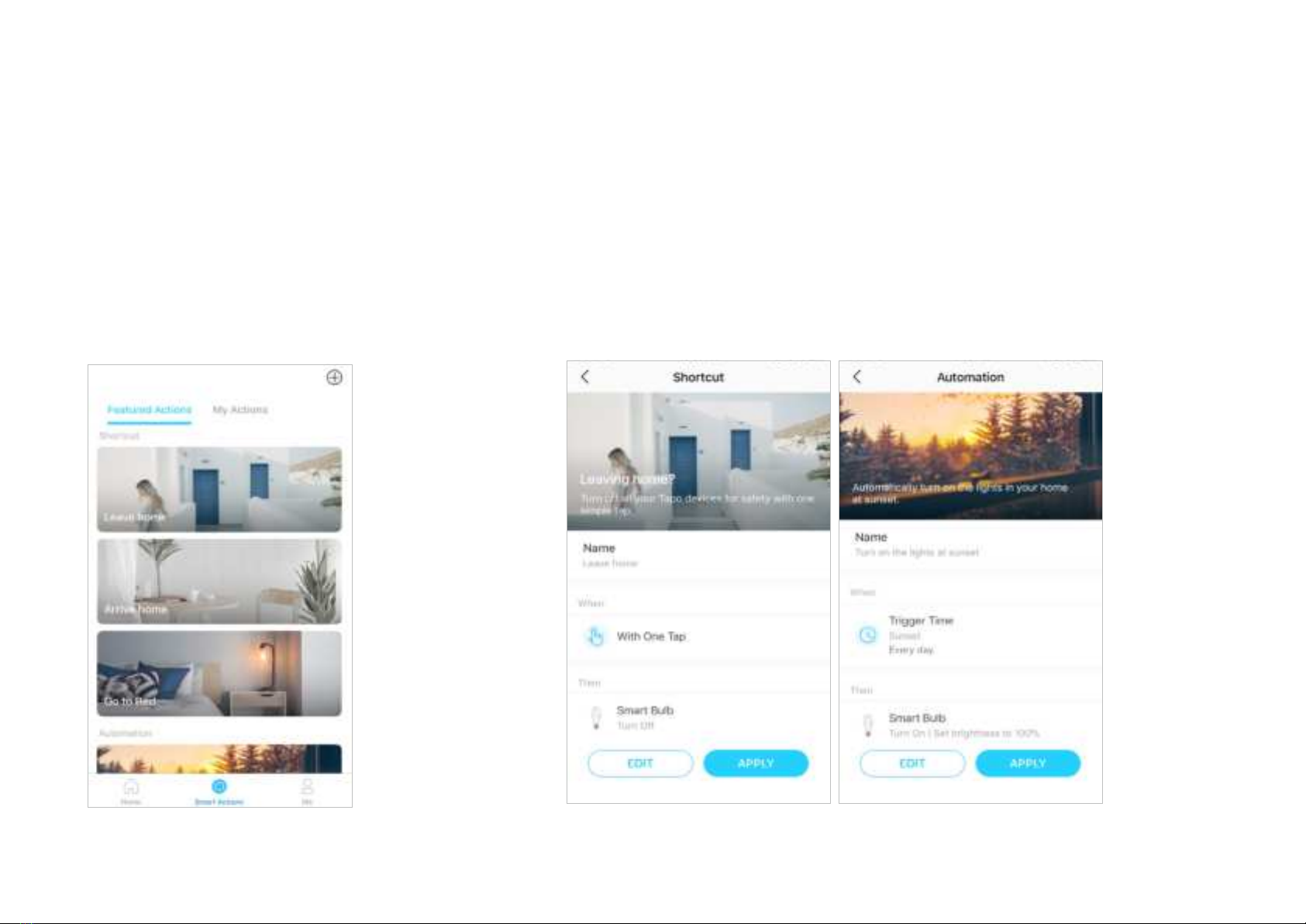Screen dimensions: 1306x924
Task: Tap the With One Tap hand icon
Action: click(x=594, y=636)
